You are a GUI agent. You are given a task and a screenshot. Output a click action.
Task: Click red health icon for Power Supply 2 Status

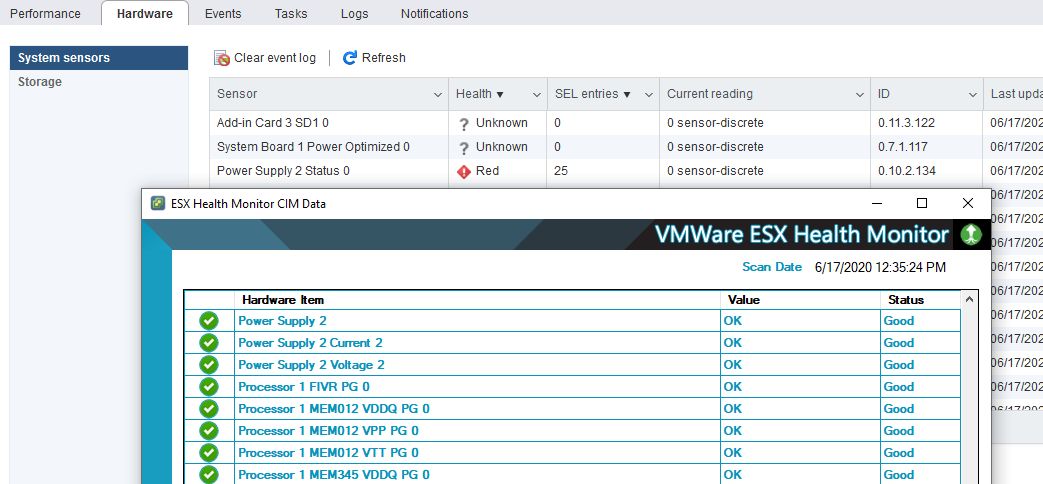pos(464,172)
